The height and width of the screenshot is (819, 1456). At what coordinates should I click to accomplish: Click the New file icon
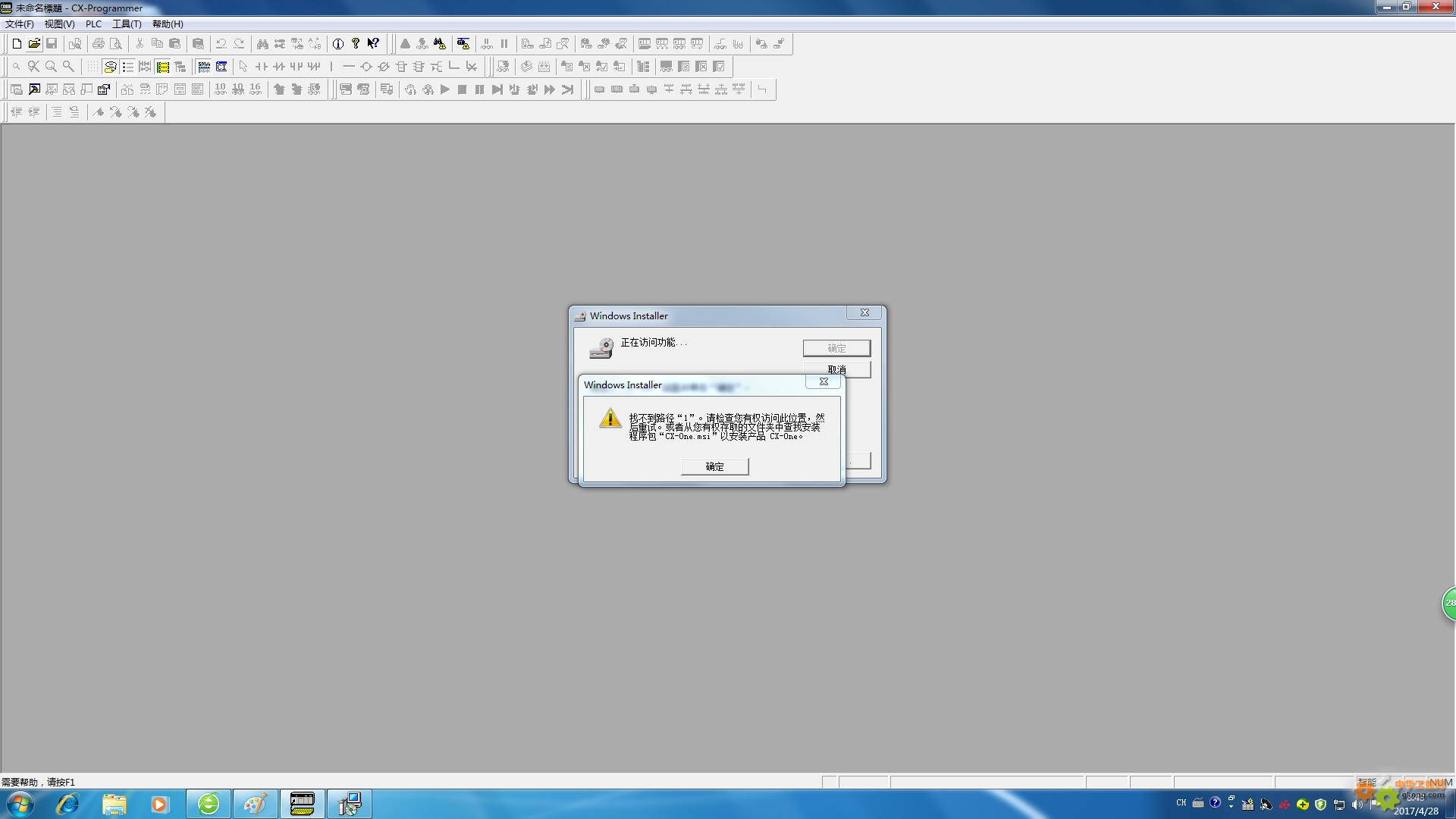[17, 44]
